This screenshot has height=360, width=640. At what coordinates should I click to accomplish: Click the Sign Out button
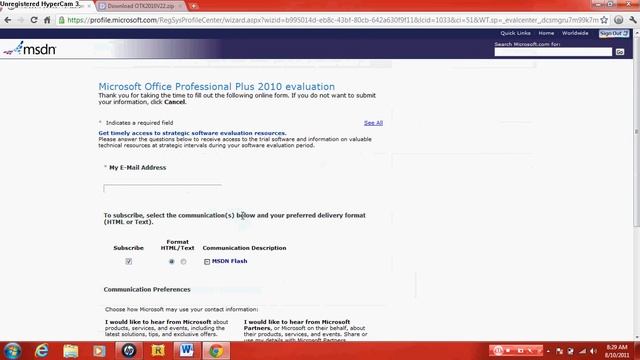tap(613, 33)
